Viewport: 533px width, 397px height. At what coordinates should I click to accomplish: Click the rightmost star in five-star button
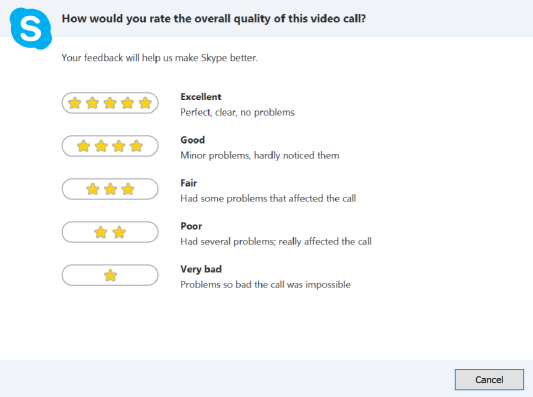[x=145, y=103]
